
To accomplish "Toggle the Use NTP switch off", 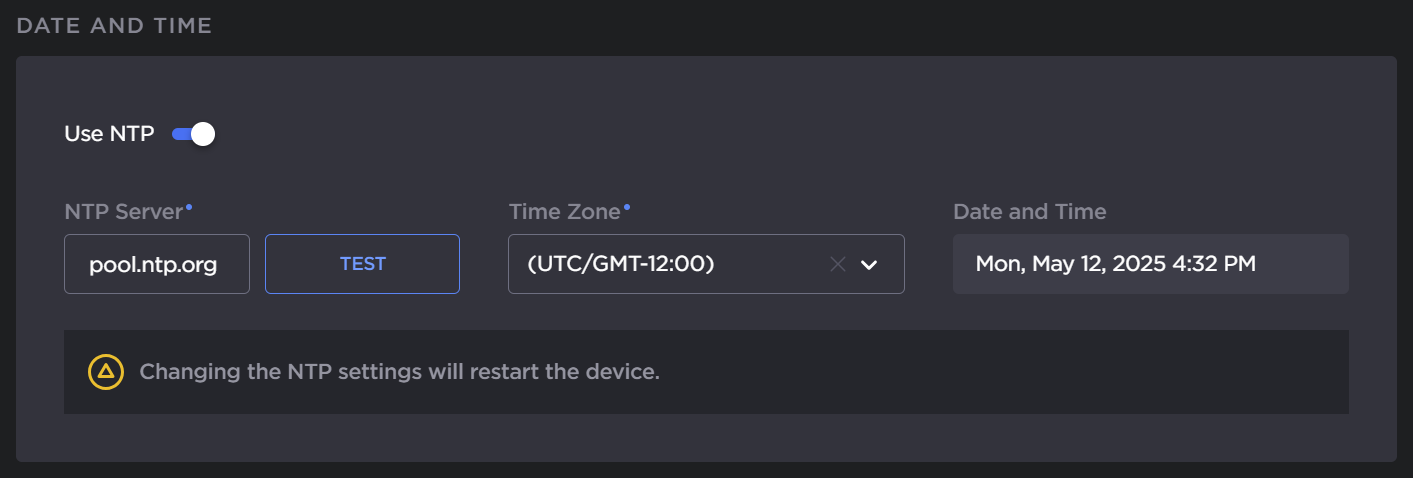I will 193,134.
